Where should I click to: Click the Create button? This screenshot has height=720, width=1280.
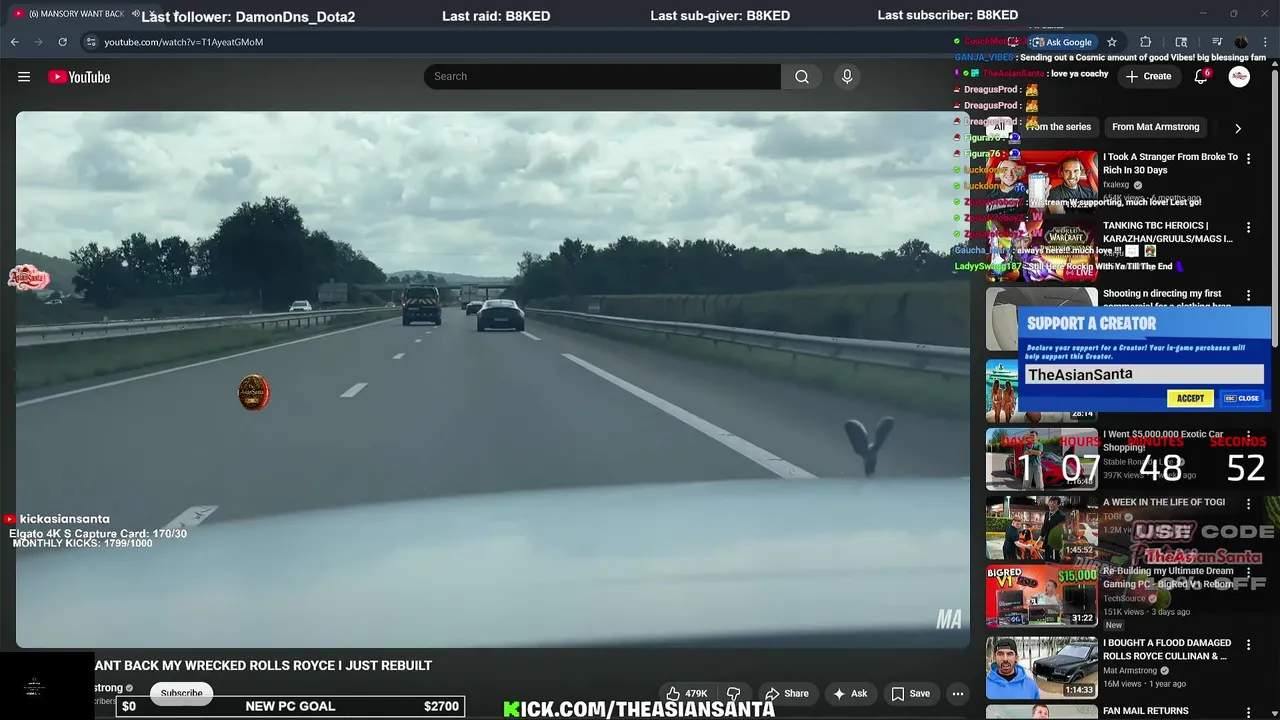pos(1148,77)
